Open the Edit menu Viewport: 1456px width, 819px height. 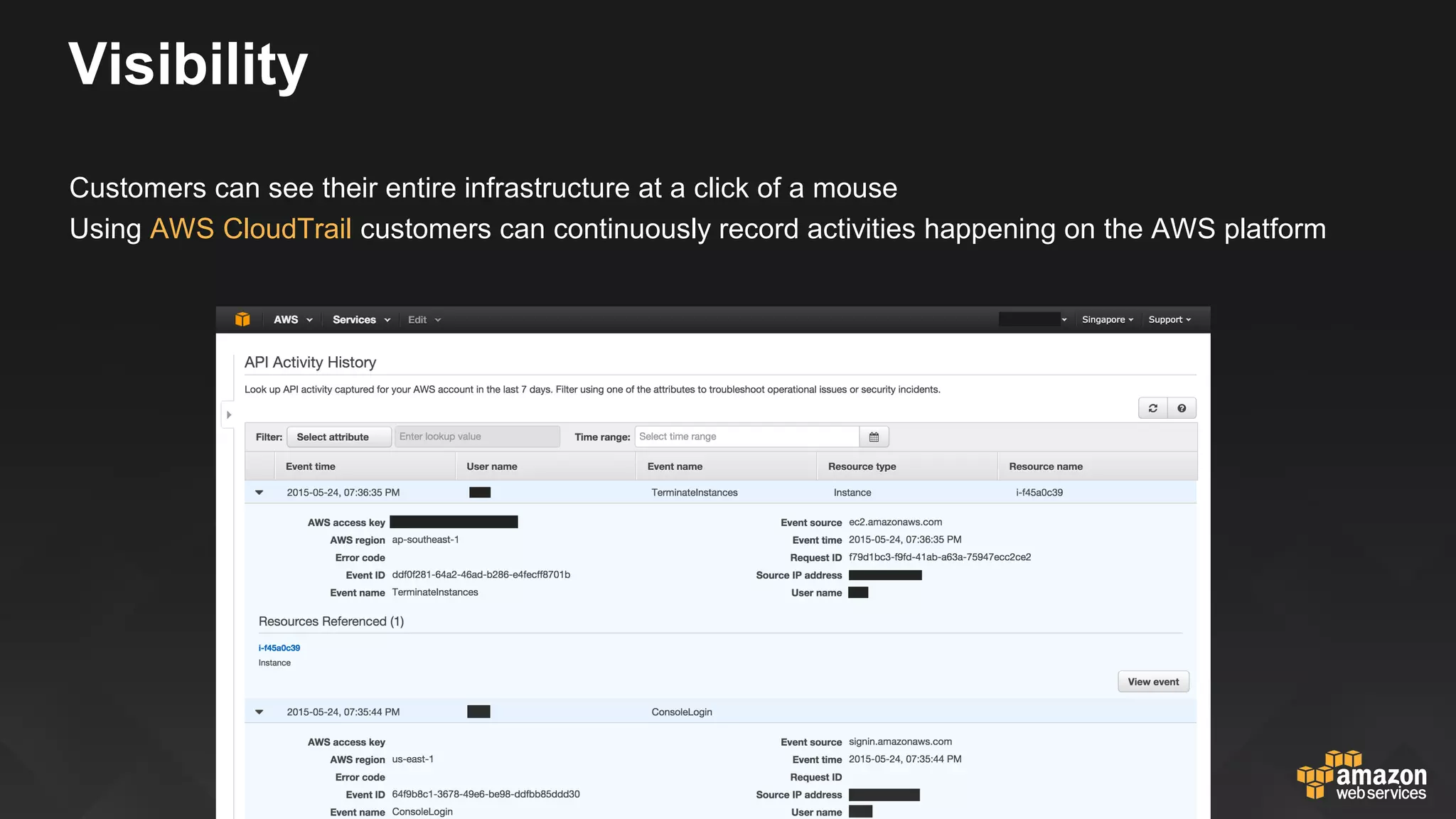pyautogui.click(x=424, y=320)
